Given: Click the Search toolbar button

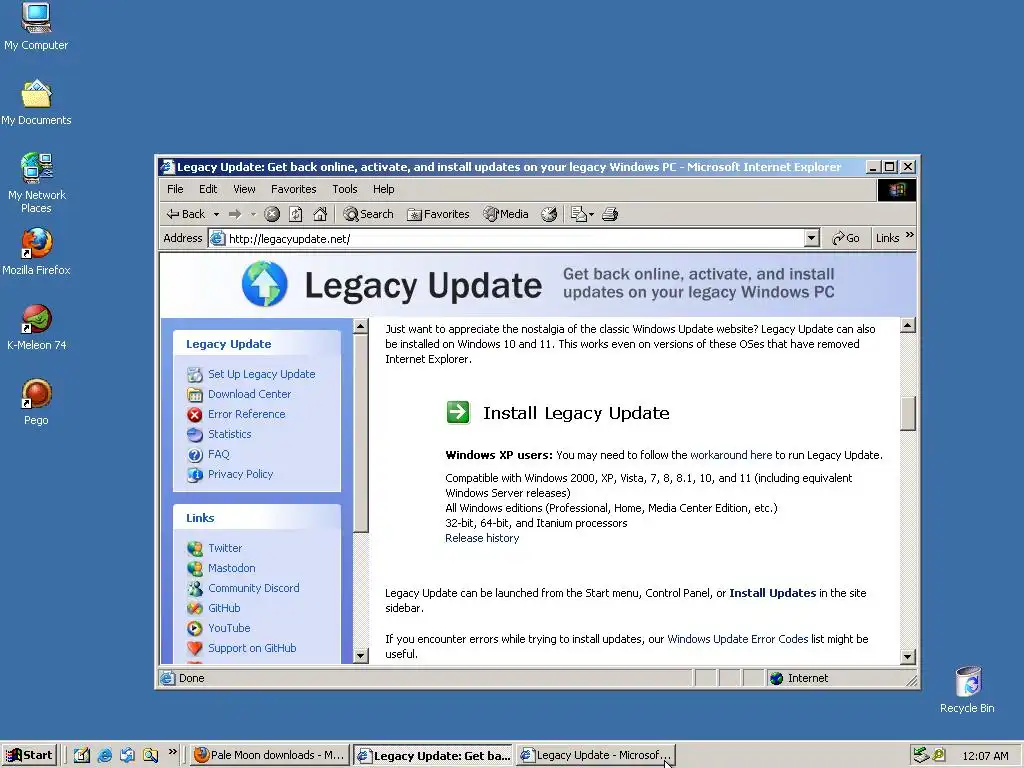Looking at the screenshot, I should click(x=368, y=214).
